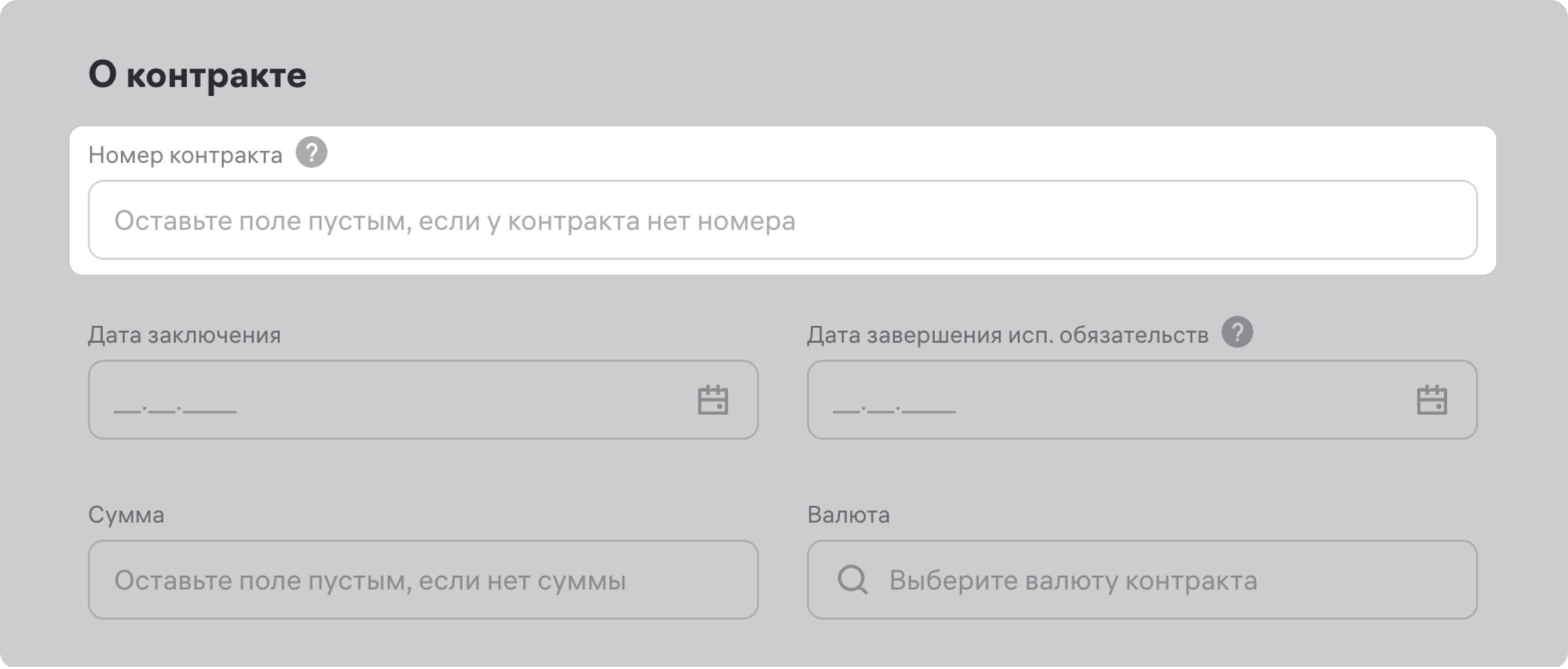Click placeholder Выберите валюту контракта
The height and width of the screenshot is (669, 1568).
click(x=1073, y=580)
